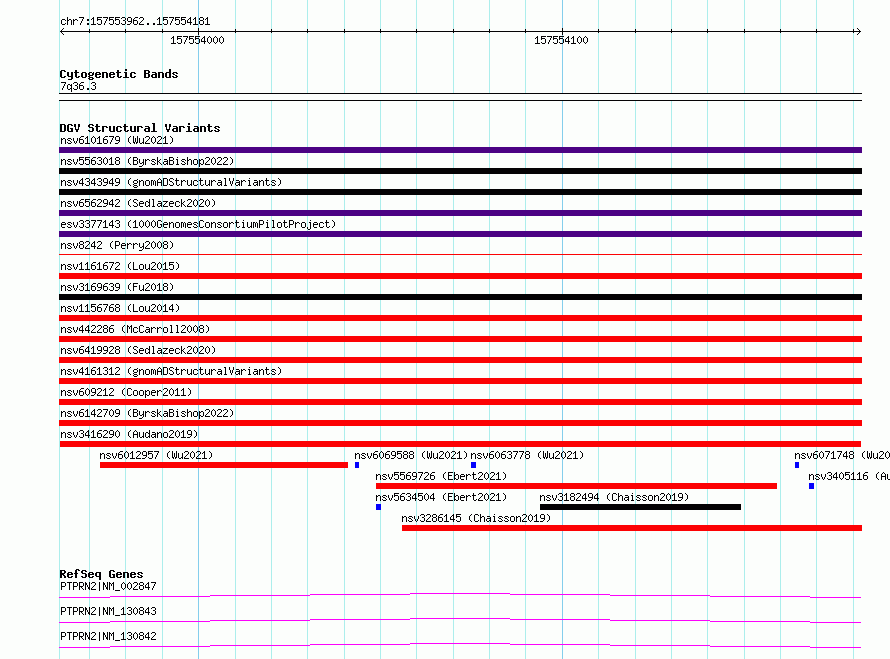
Task: Click blue marker under nsv6071748
Action: [797, 465]
